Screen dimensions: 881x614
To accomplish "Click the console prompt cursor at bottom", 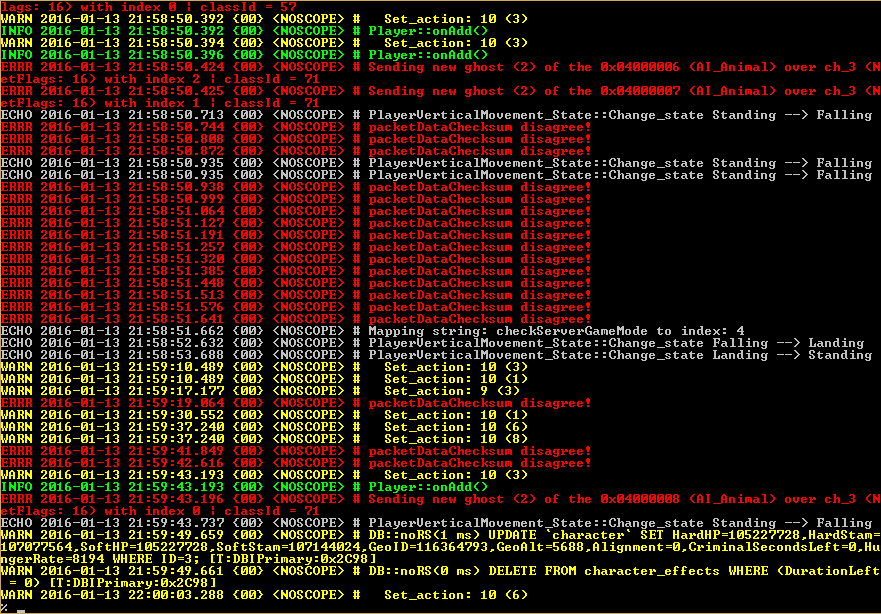I will 21,611.
